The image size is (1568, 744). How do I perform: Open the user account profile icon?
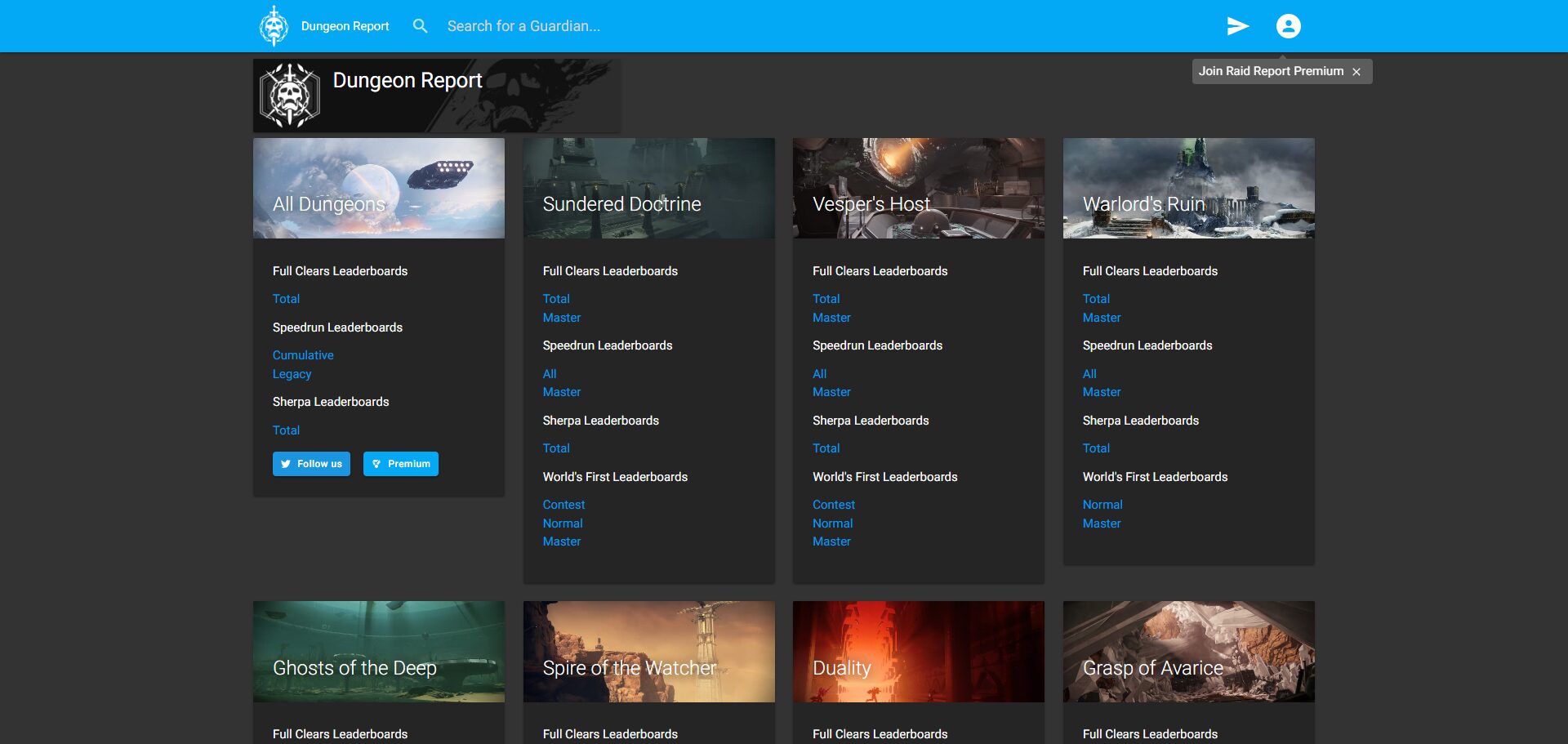1288,26
